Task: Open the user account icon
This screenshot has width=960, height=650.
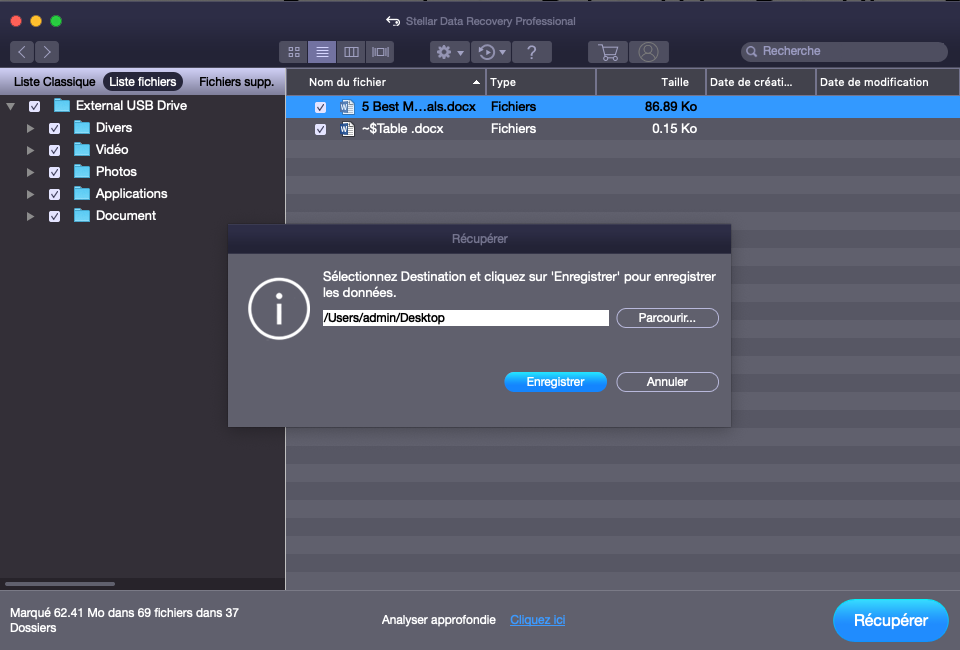Action: [x=649, y=52]
